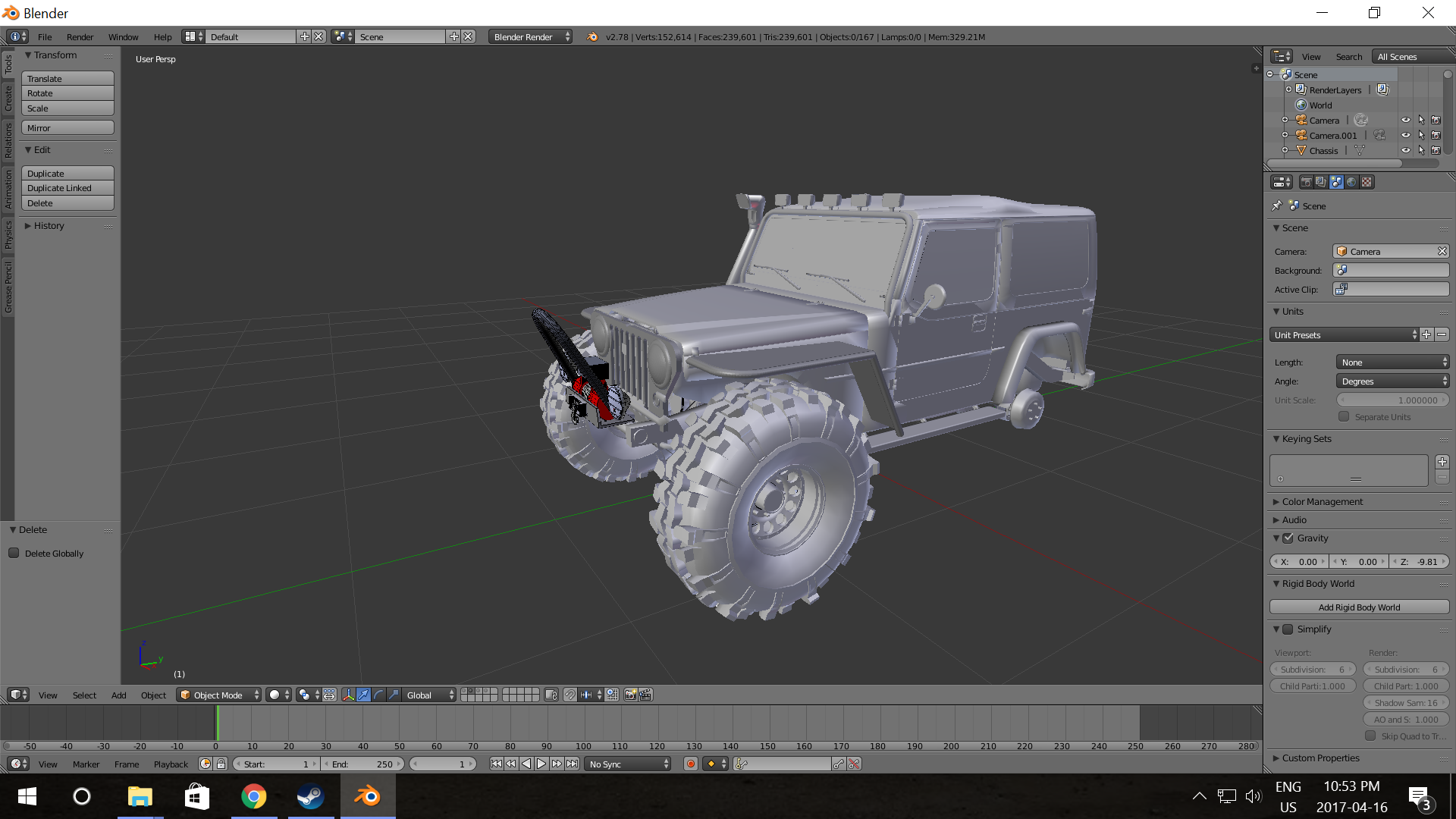The height and width of the screenshot is (819, 1456).
Task: Open the Render properties tab
Action: 1306,182
